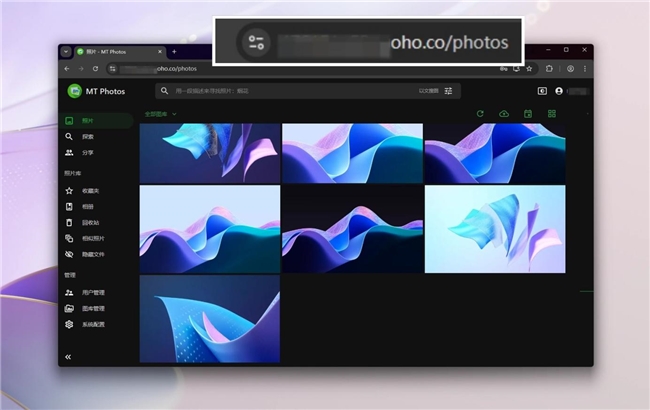Open the user account avatar icon
The width and height of the screenshot is (650, 410).
(559, 91)
